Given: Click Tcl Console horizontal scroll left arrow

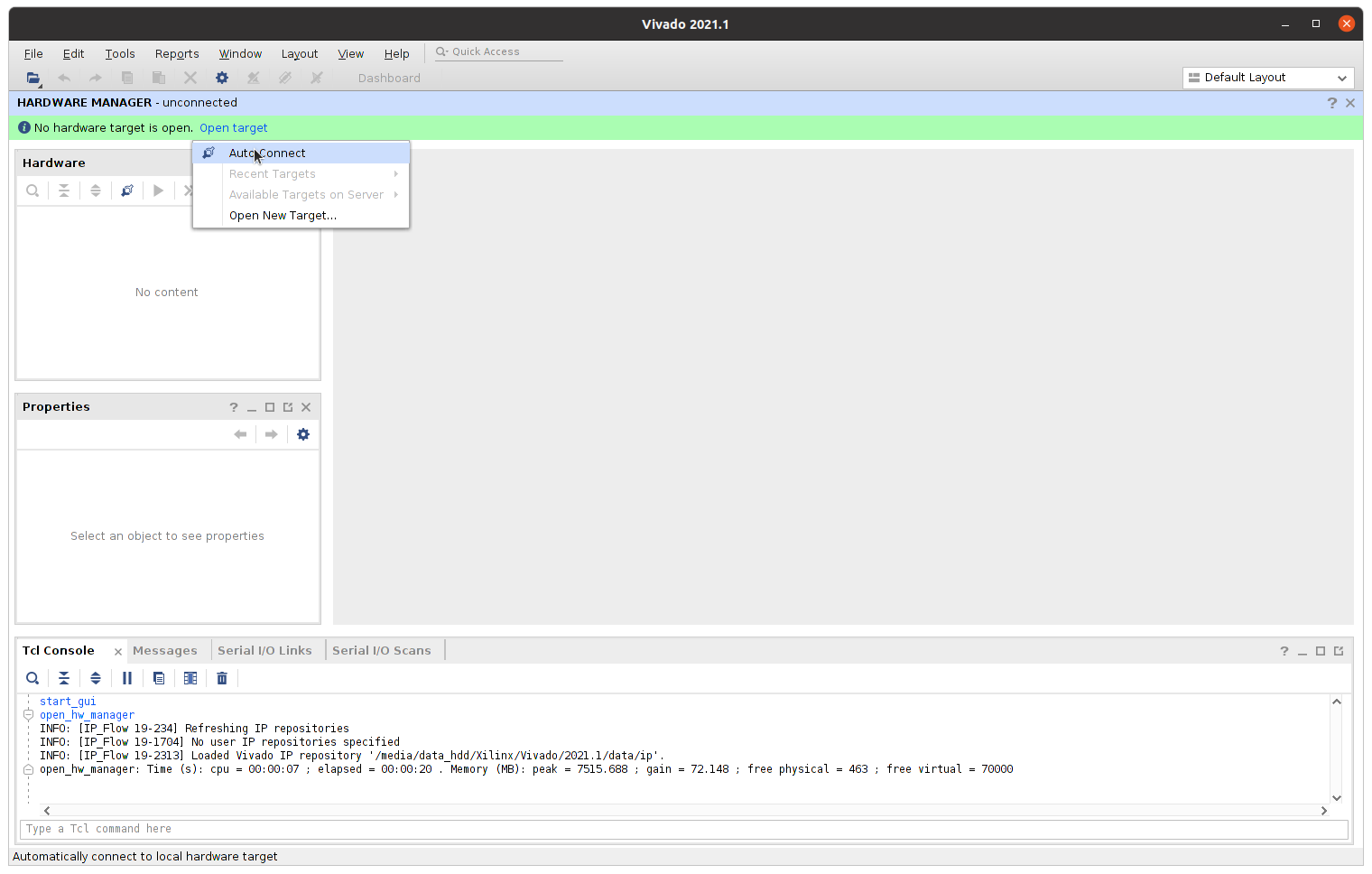Looking at the screenshot, I should click(47, 811).
